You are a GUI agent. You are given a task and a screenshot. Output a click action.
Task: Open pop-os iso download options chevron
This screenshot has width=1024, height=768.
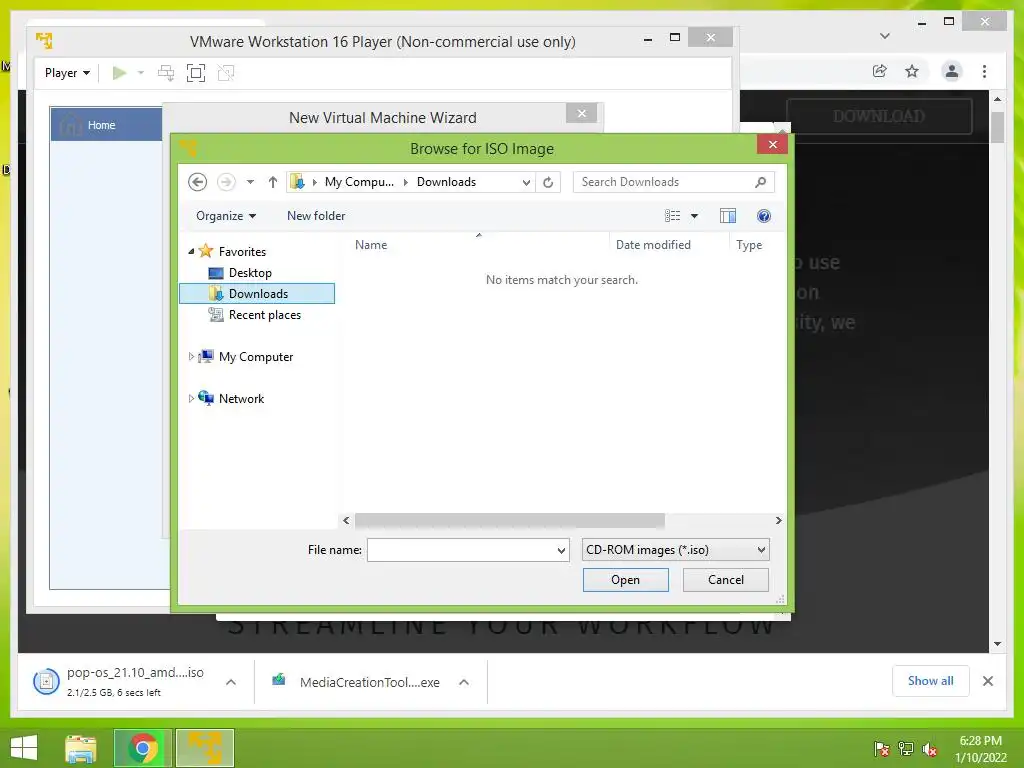coord(231,682)
